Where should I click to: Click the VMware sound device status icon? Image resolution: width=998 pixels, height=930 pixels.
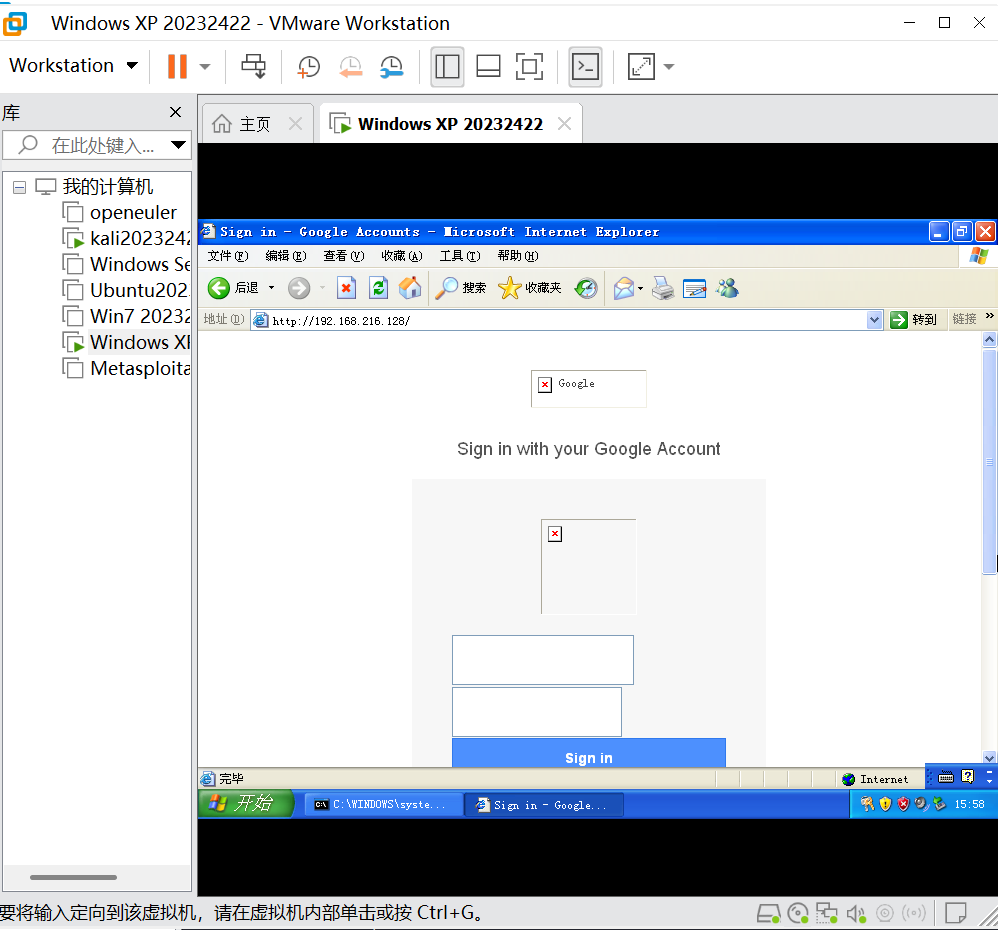pos(855,914)
